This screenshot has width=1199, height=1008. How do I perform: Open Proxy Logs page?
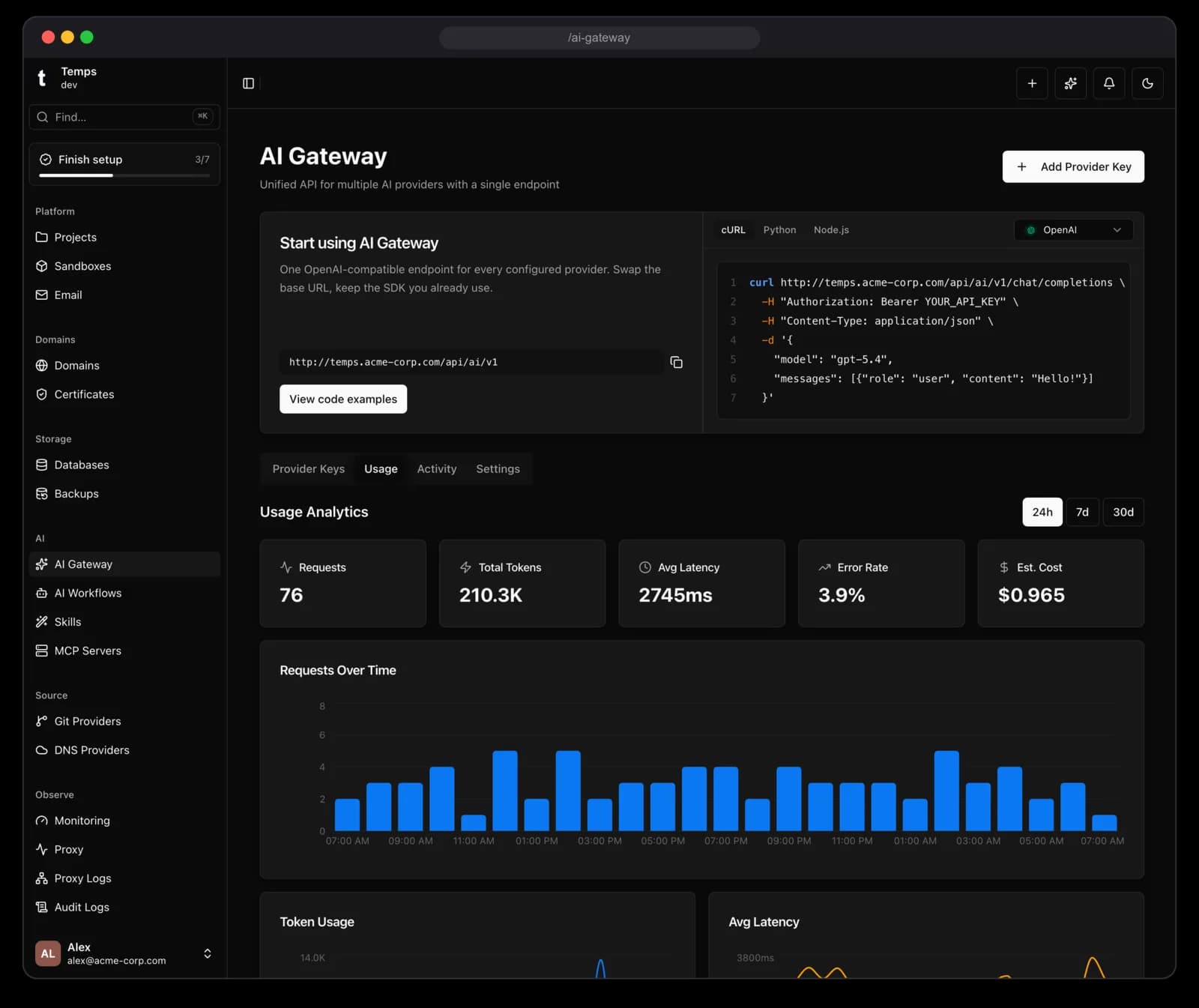tap(124, 878)
